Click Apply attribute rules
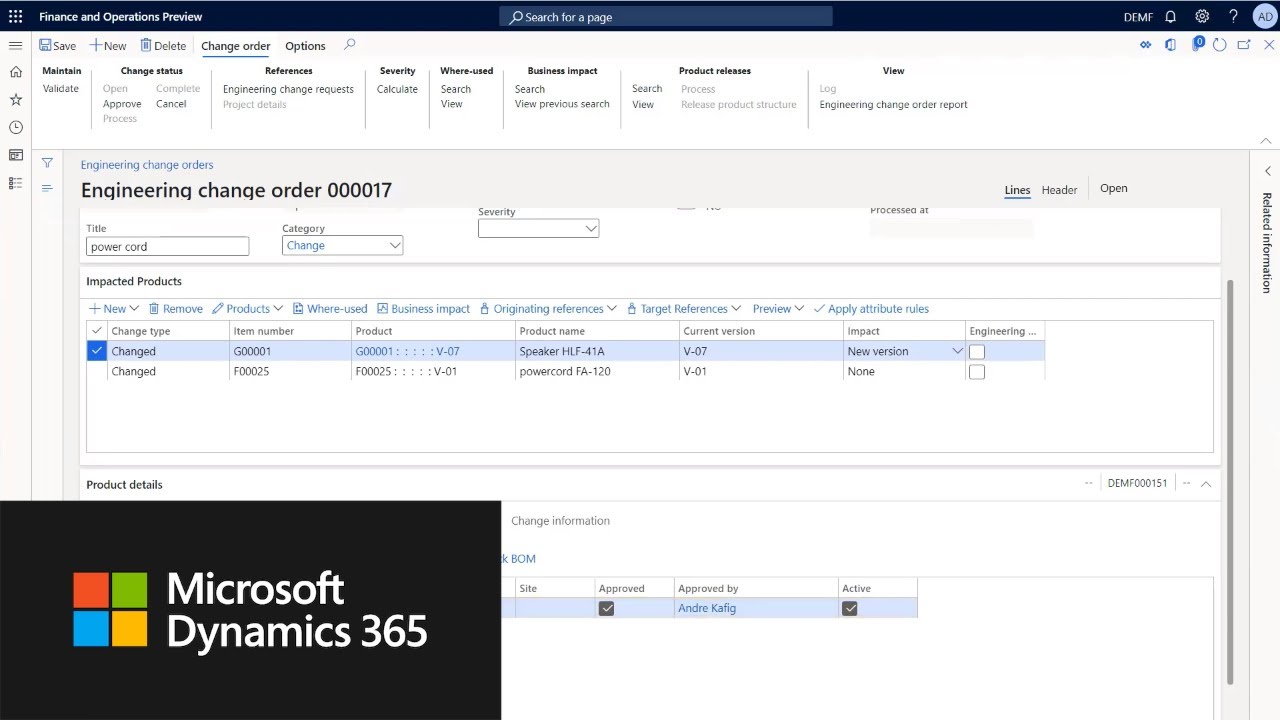1280x720 pixels. pyautogui.click(x=871, y=309)
